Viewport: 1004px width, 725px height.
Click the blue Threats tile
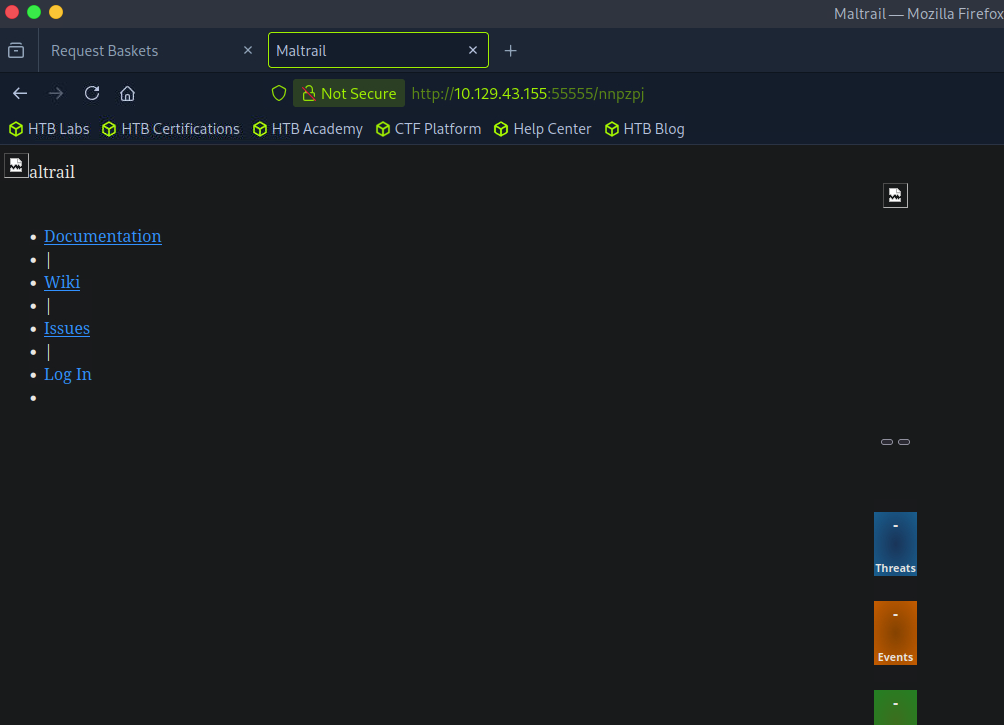(895, 544)
